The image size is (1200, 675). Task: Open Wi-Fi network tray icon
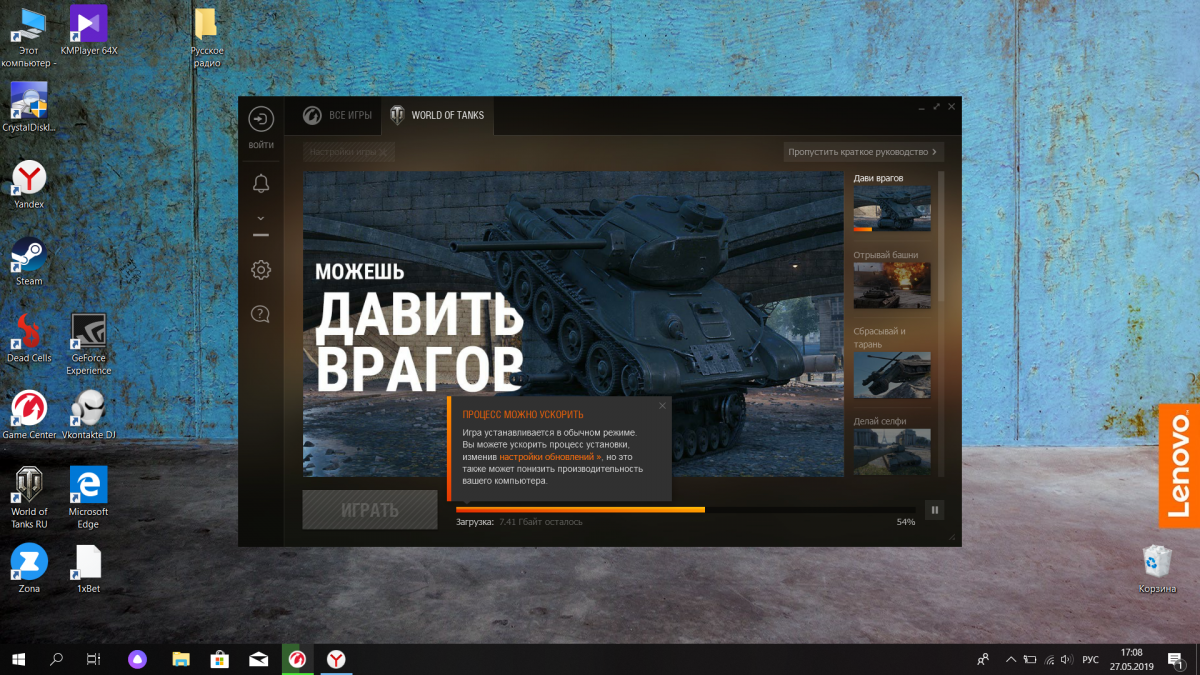pyautogui.click(x=1049, y=659)
